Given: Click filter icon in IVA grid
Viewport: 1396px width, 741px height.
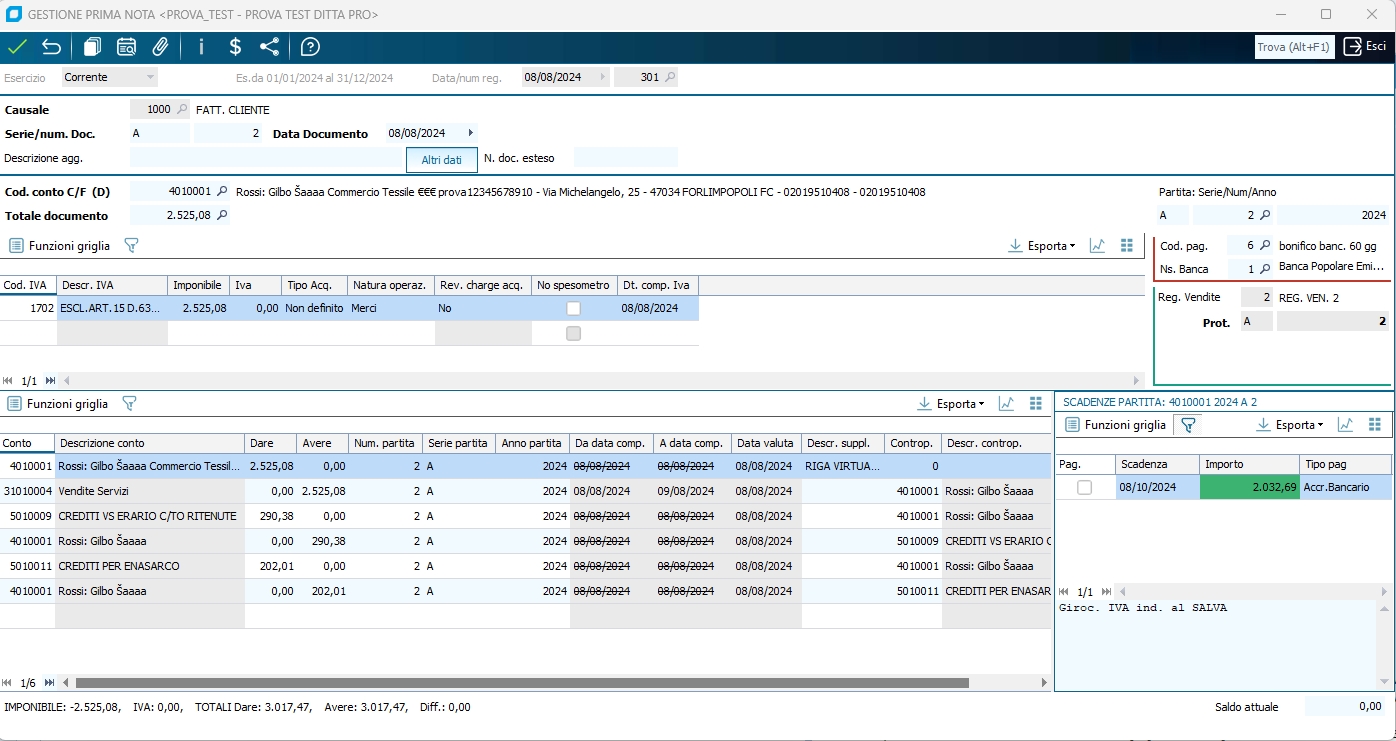Looking at the screenshot, I should pos(131,245).
